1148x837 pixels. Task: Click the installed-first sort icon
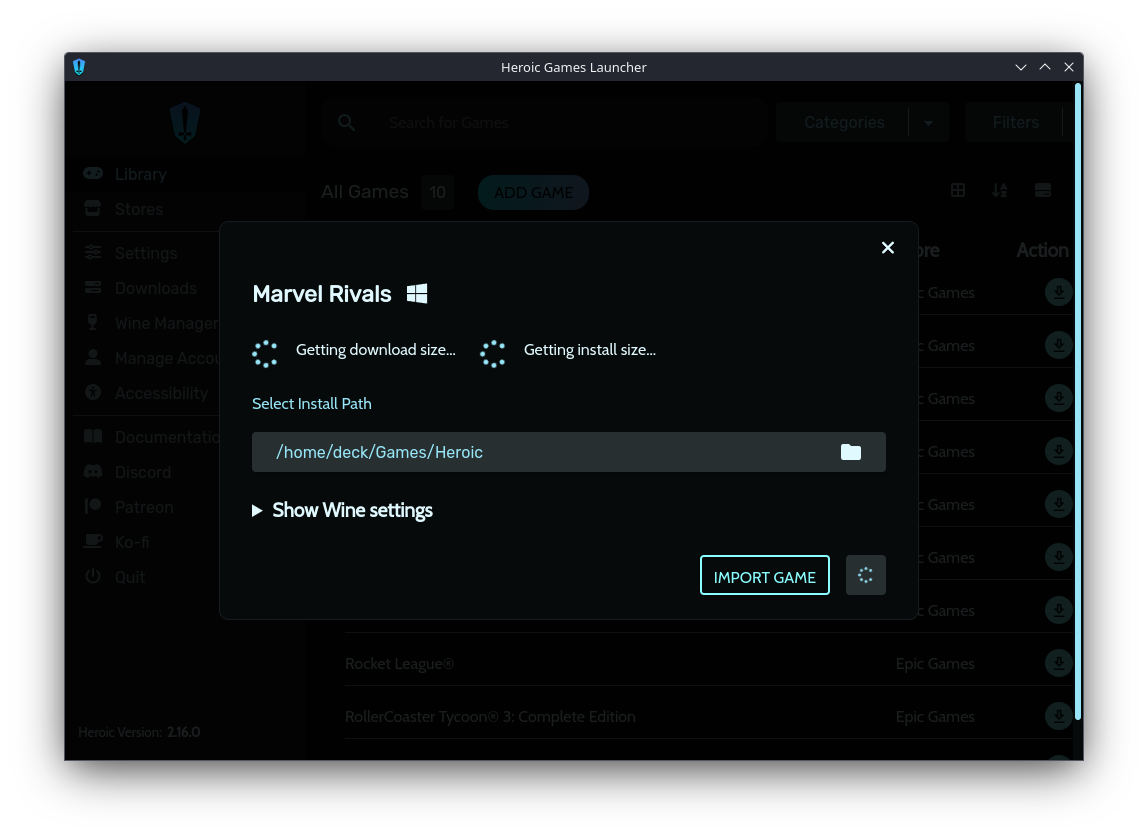(1043, 190)
